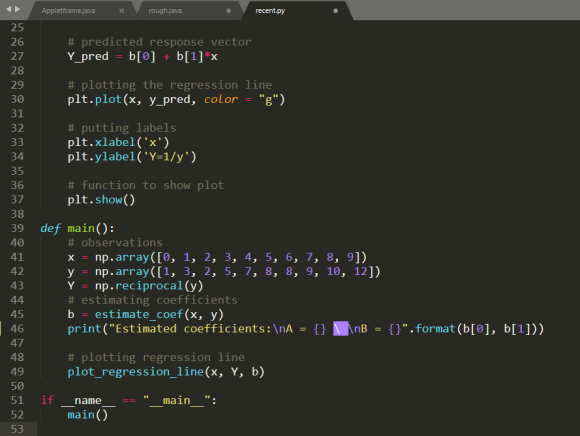The height and width of the screenshot is (436, 580).
Task: Click line number 27 in the gutter
Action: [17, 56]
